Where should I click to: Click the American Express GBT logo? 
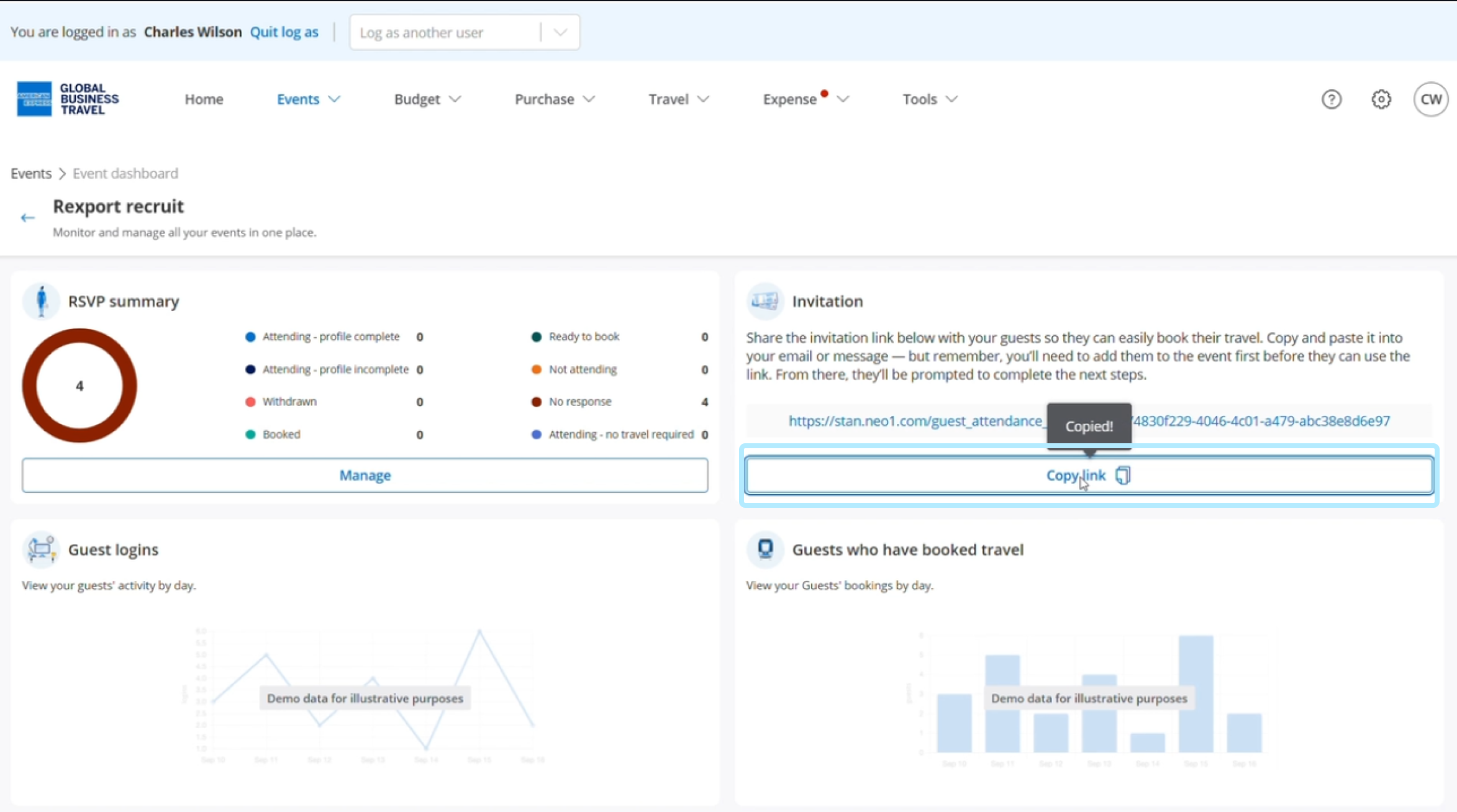(x=67, y=99)
